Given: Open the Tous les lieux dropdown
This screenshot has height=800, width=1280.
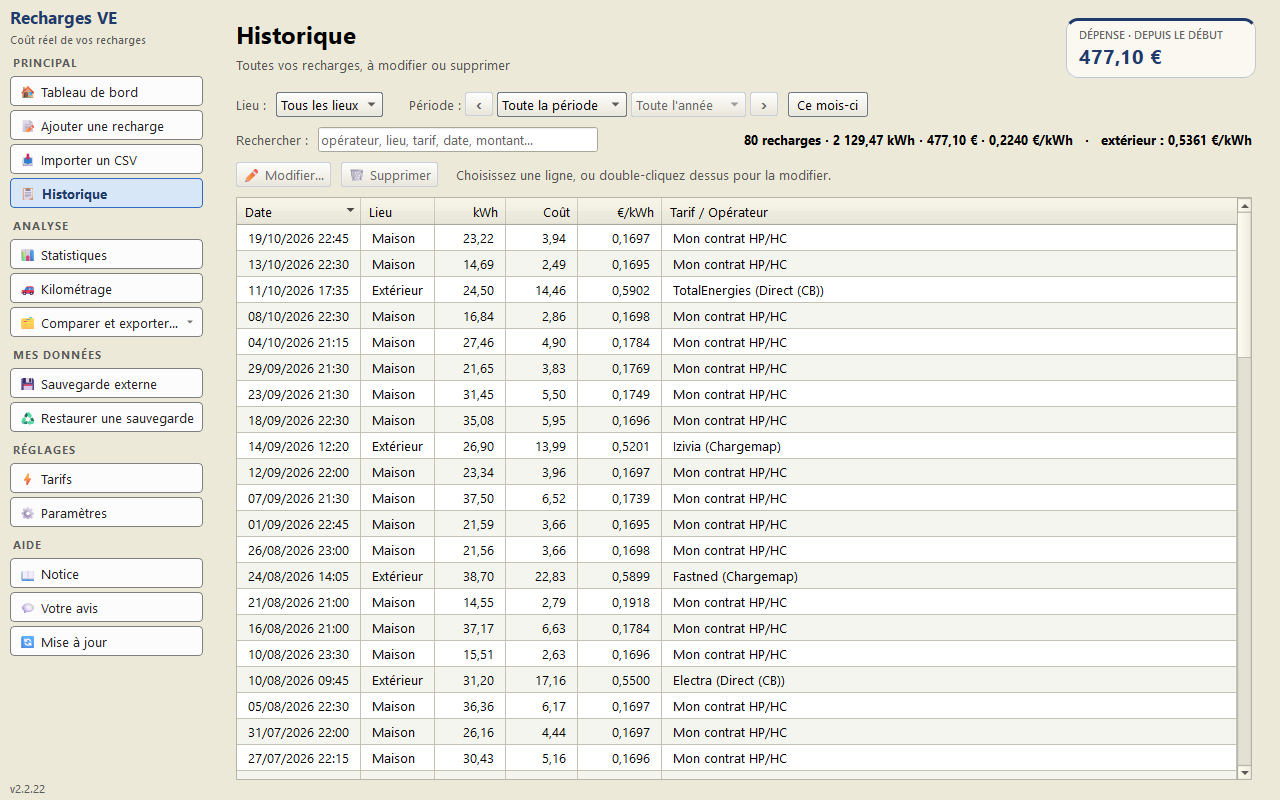Looking at the screenshot, I should [x=329, y=105].
